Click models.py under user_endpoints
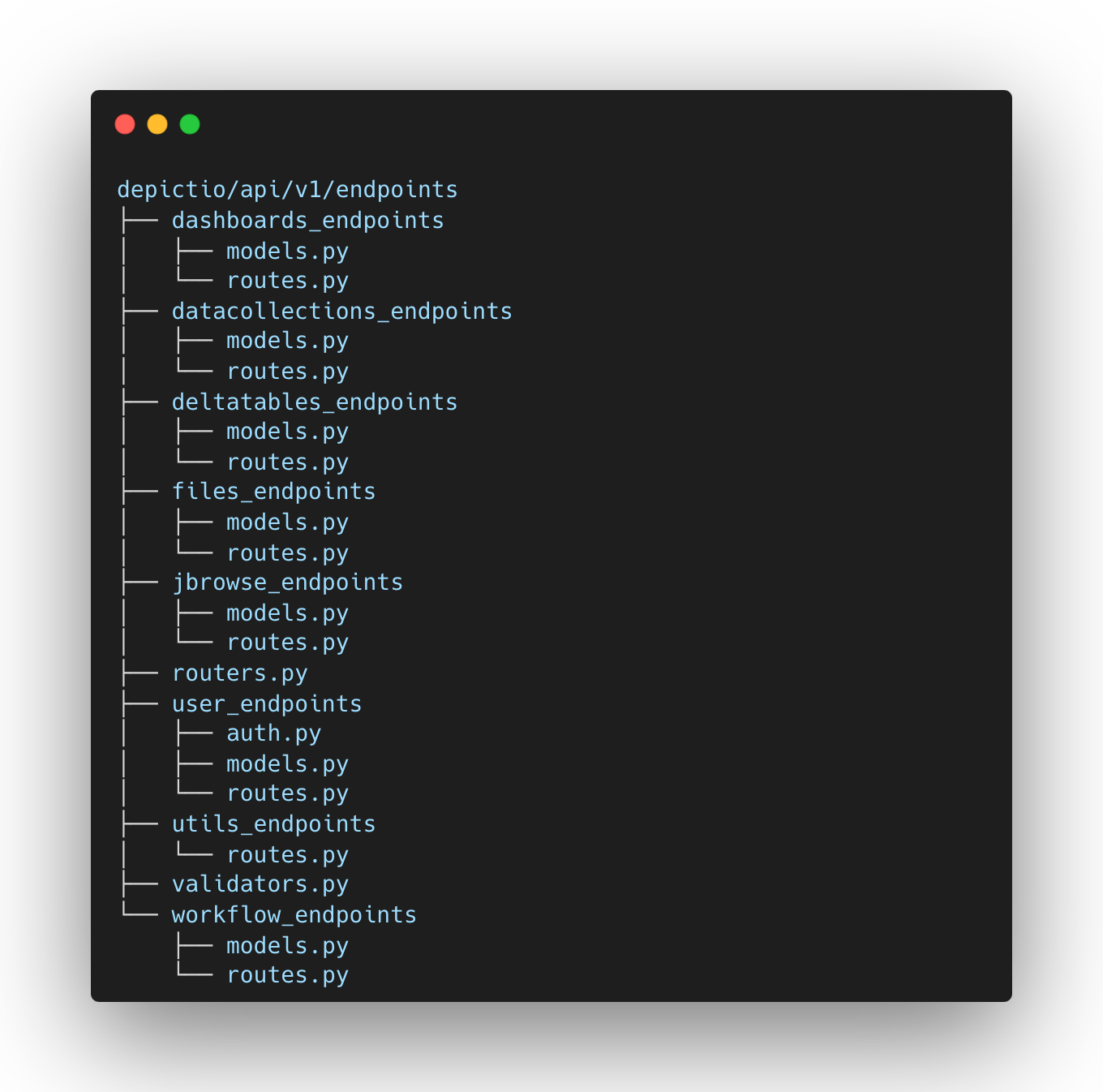1103x1092 pixels. [x=287, y=764]
